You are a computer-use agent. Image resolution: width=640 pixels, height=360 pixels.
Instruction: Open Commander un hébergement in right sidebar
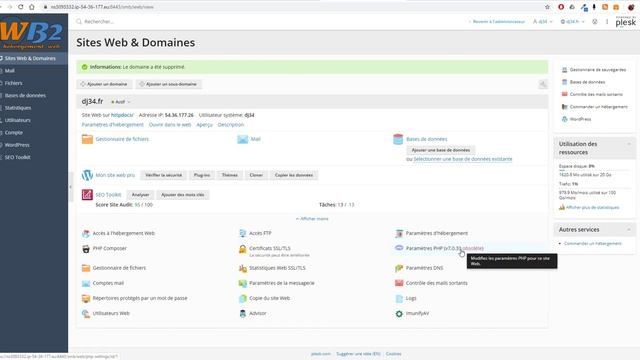pyautogui.click(x=598, y=107)
